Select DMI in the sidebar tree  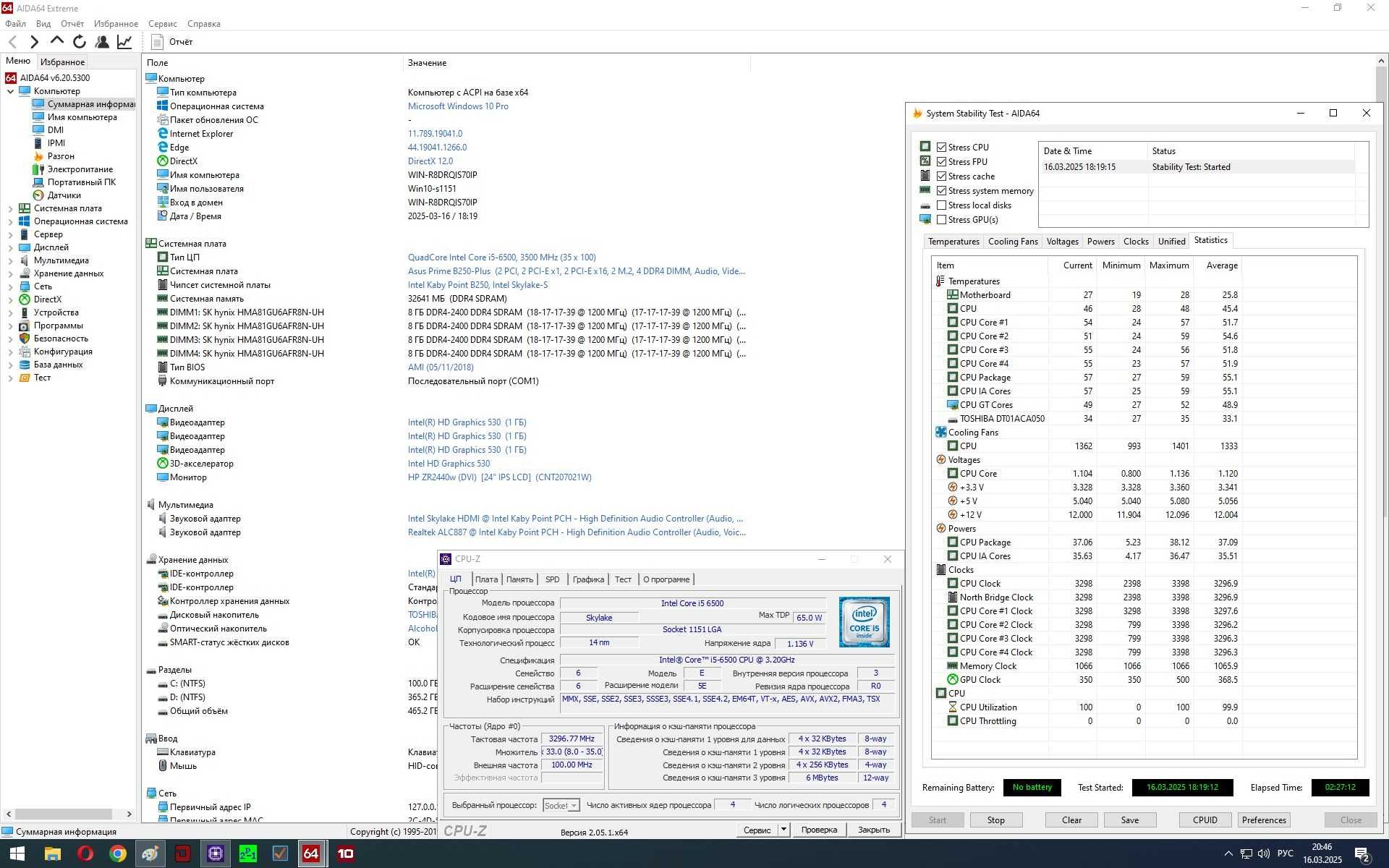pyautogui.click(x=56, y=130)
